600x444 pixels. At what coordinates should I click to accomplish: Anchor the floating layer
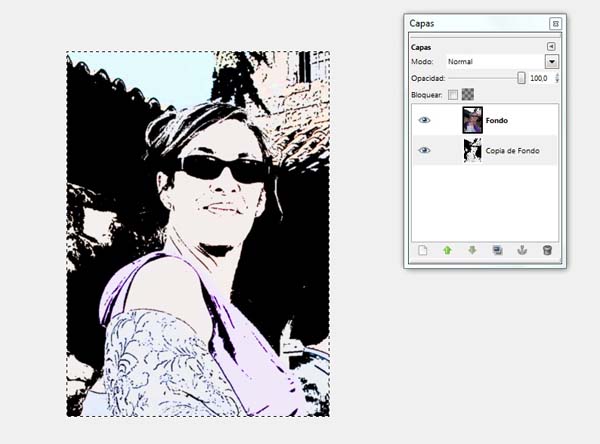(x=522, y=251)
